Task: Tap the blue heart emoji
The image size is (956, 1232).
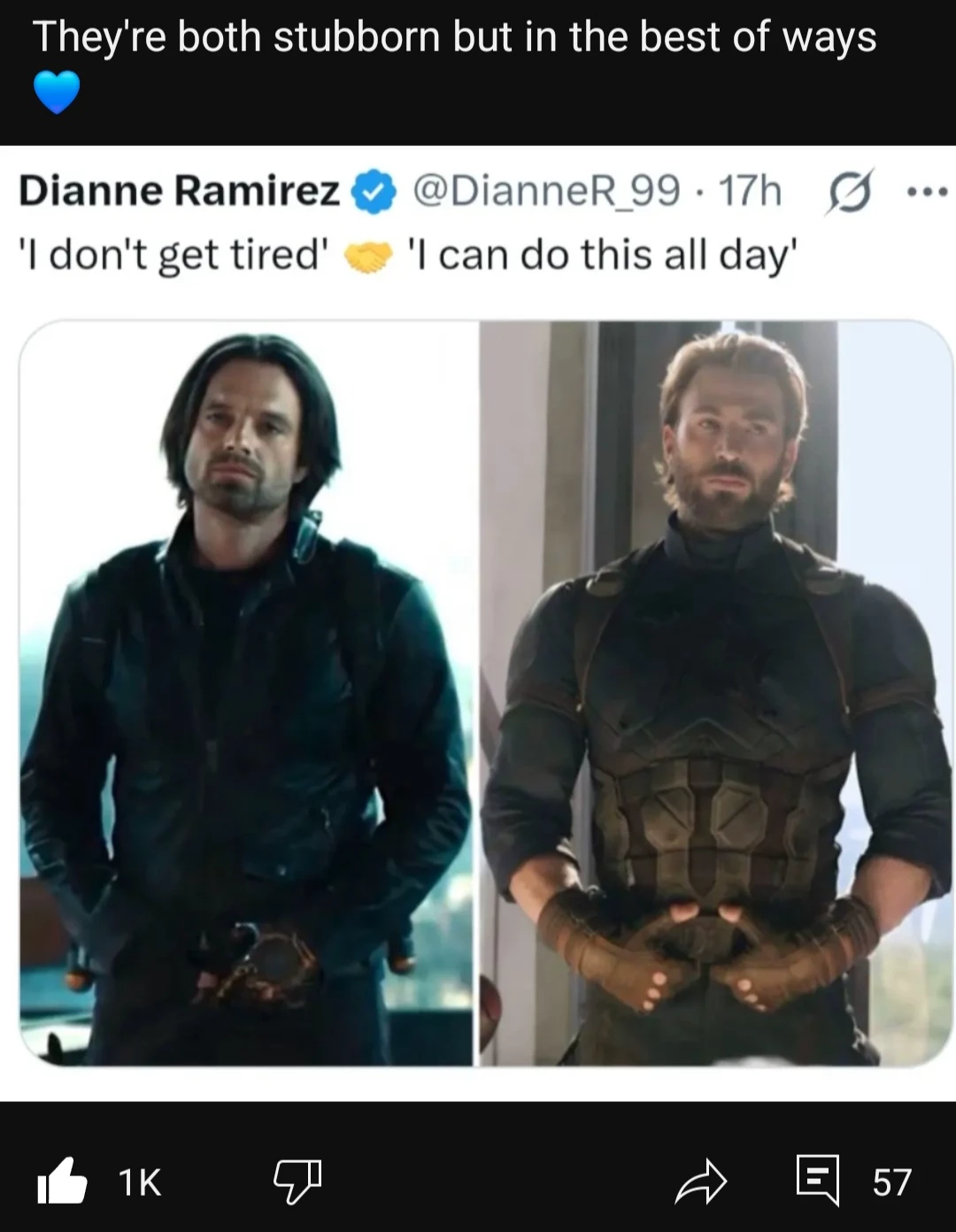Action: pyautogui.click(x=57, y=93)
